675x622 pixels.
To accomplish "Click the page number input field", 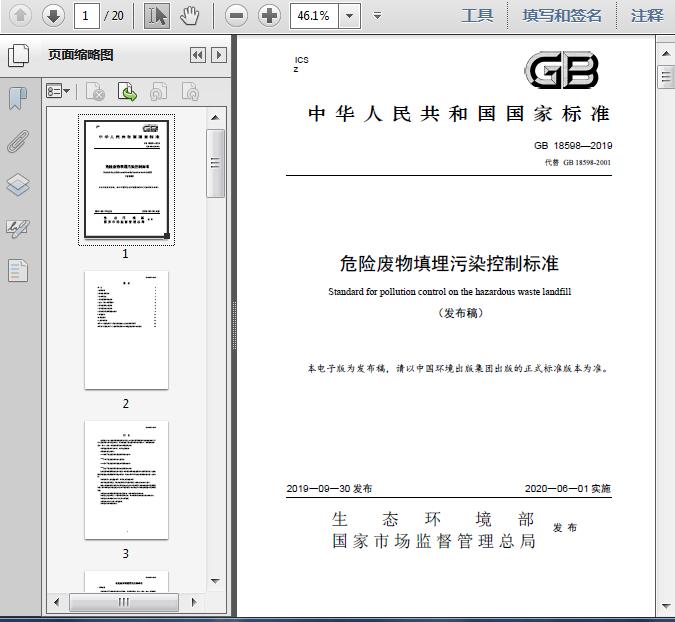I will pyautogui.click(x=87, y=16).
